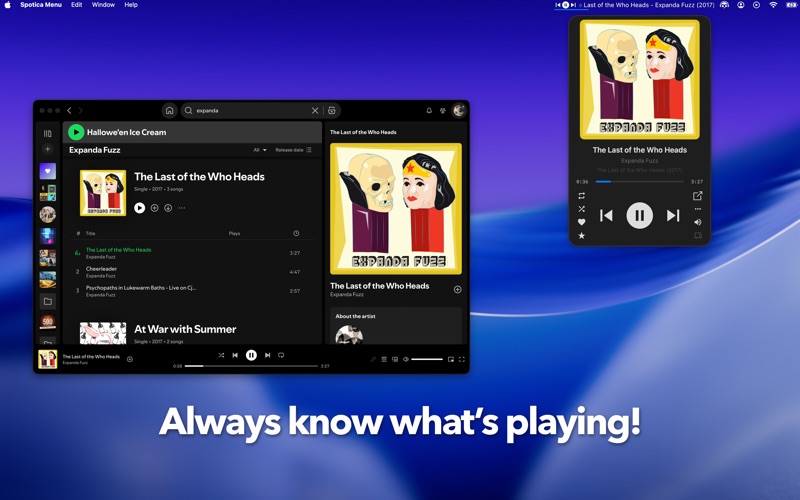Go forward with the right arrow in the Spotify window
The height and width of the screenshot is (500, 800).
coord(81,110)
